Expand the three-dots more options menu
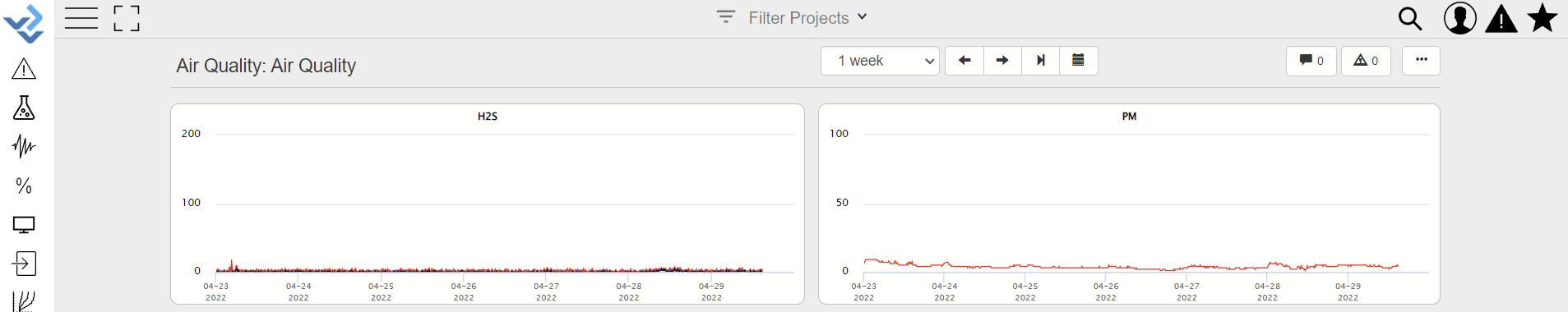This screenshot has height=312, width=1568. 1422,60
